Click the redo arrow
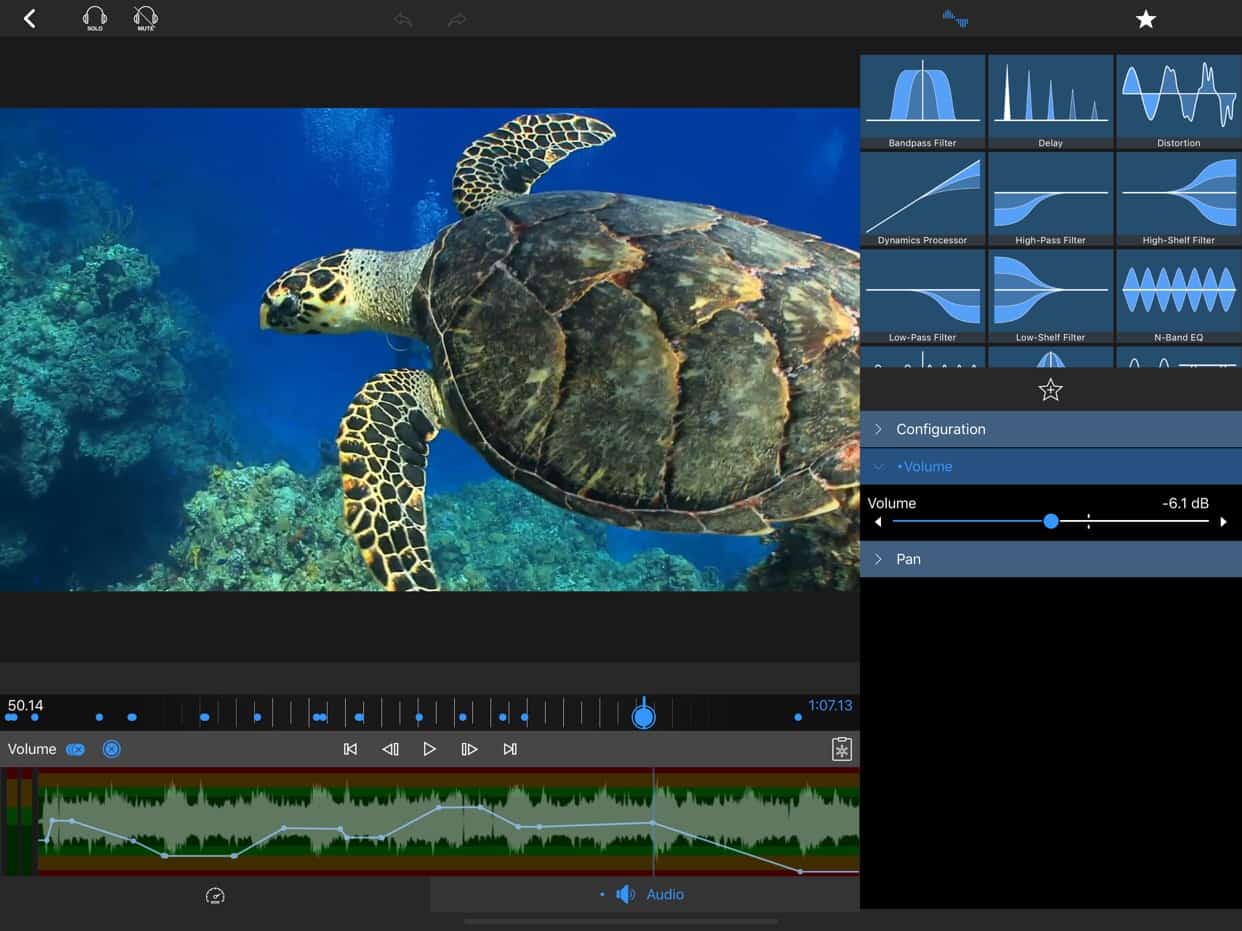This screenshot has width=1242, height=931. coord(457,19)
